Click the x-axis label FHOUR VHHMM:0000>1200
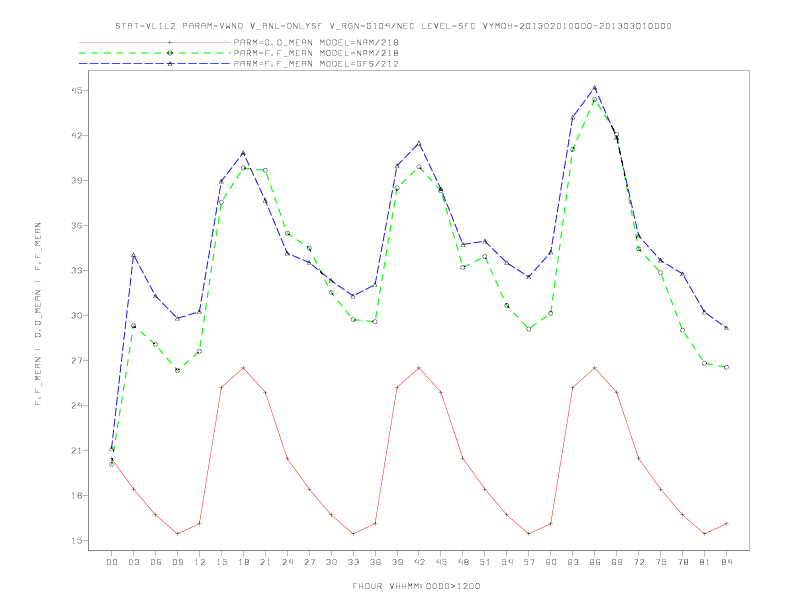 pos(416,586)
